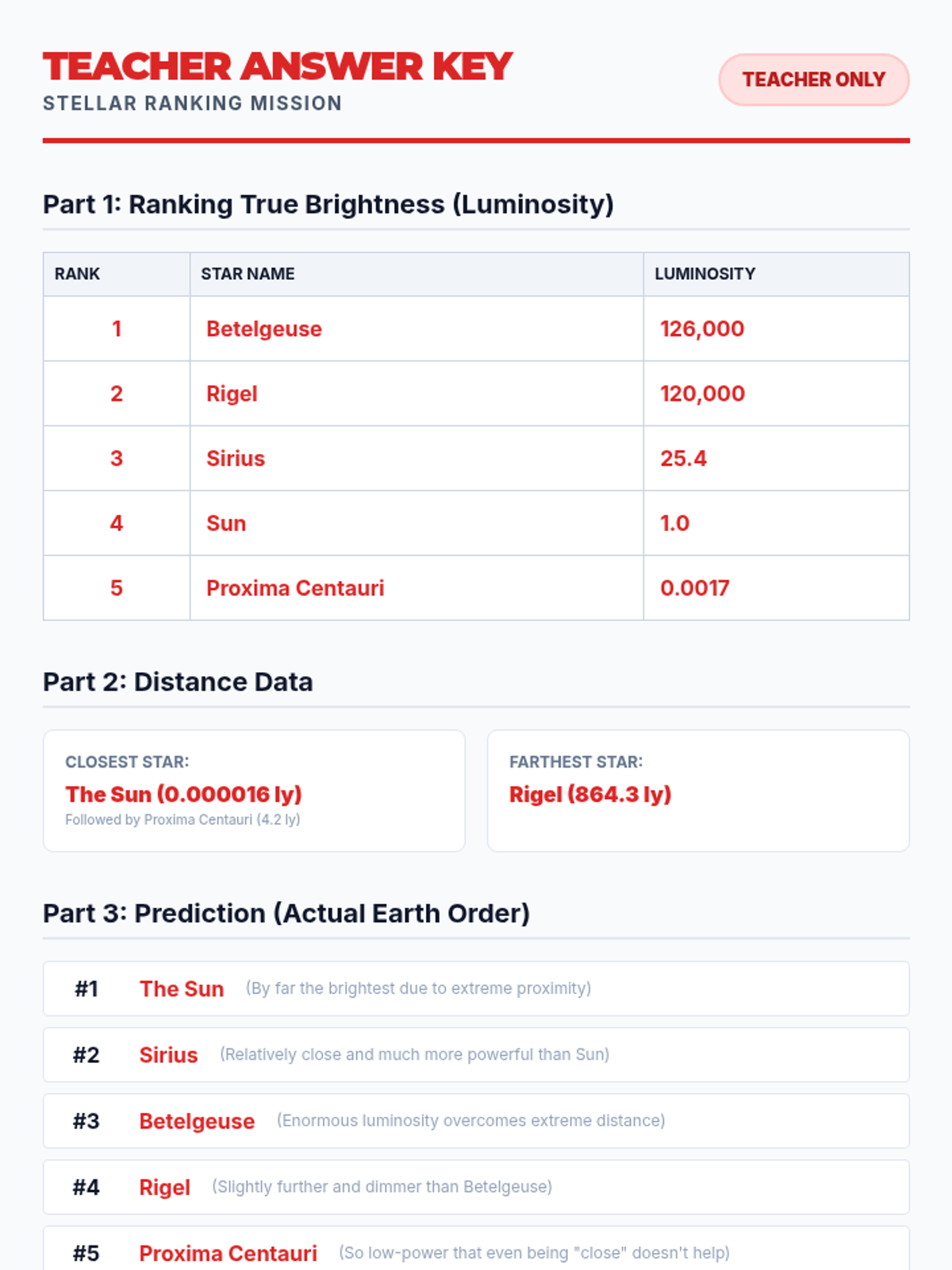Viewport: 952px width, 1270px height.
Task: Select prediction #4 Rigel
Action: pos(164,1187)
